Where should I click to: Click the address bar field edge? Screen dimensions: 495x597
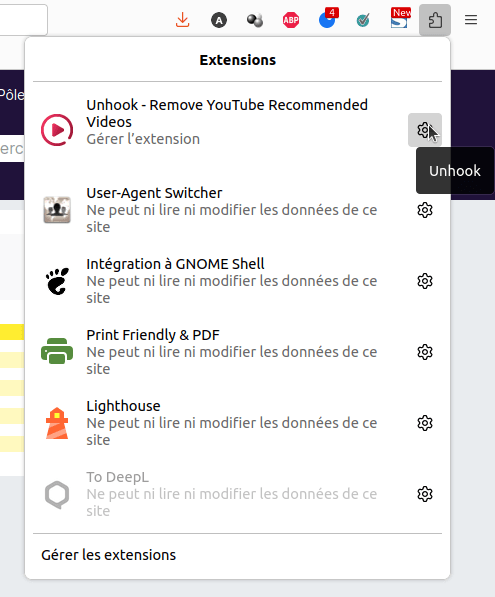[24, 20]
